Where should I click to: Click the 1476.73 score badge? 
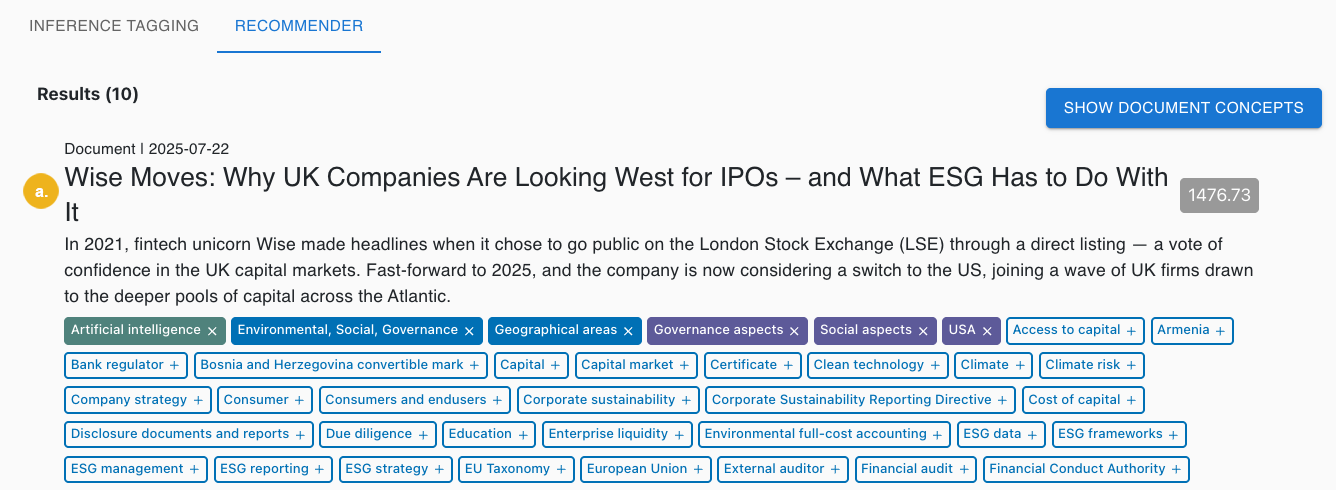[1219, 196]
